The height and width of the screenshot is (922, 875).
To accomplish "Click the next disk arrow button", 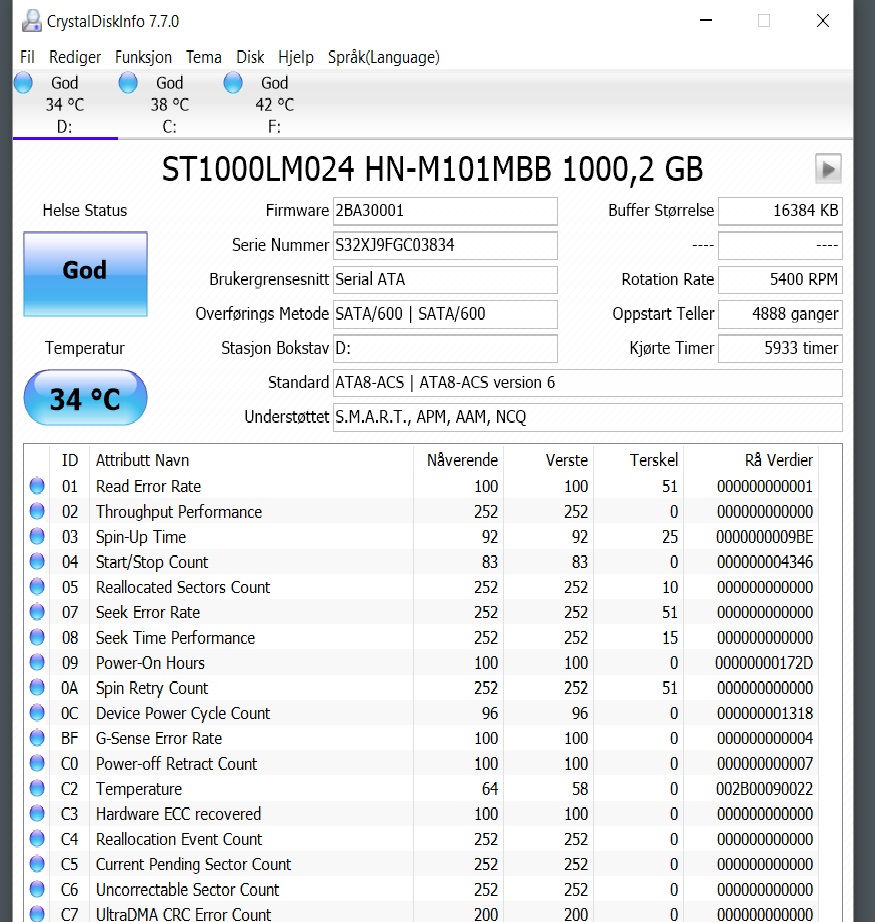I will click(828, 169).
